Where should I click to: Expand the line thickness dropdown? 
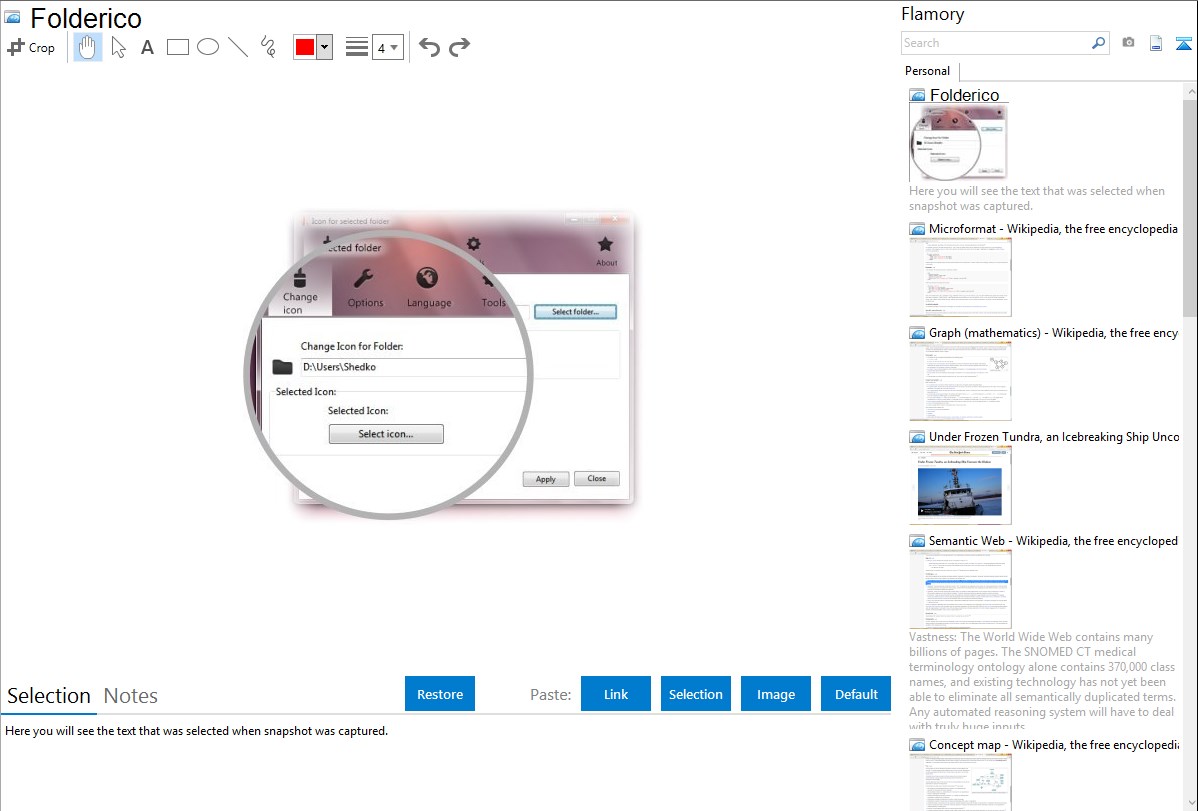[x=388, y=47]
